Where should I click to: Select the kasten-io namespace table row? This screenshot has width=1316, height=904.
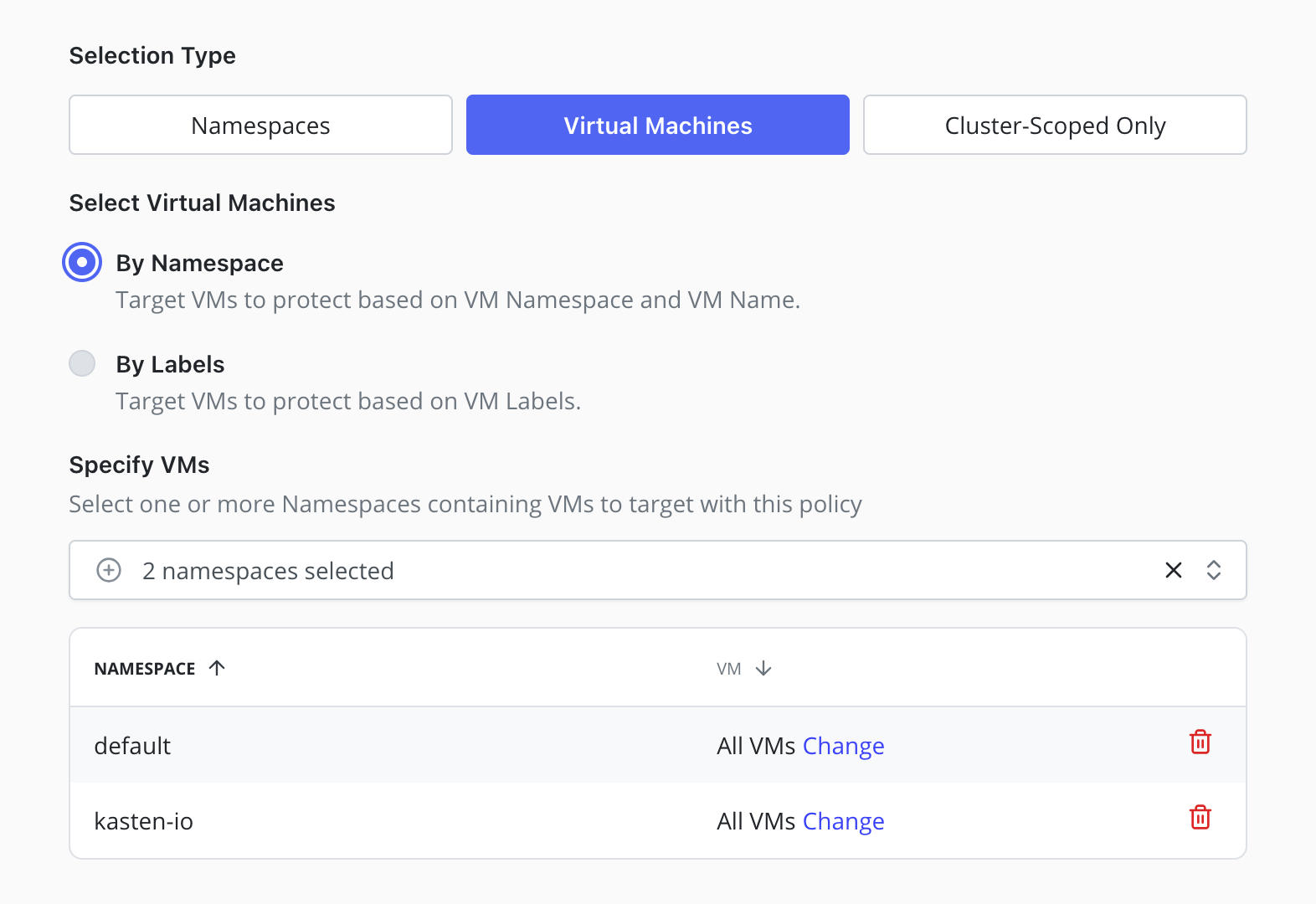[658, 820]
